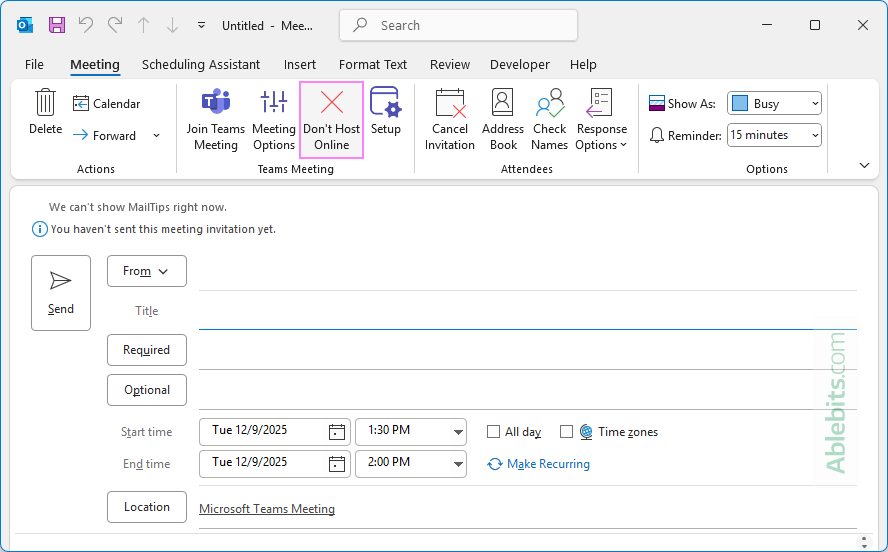
Task: Open Meeting Options
Action: click(x=274, y=119)
